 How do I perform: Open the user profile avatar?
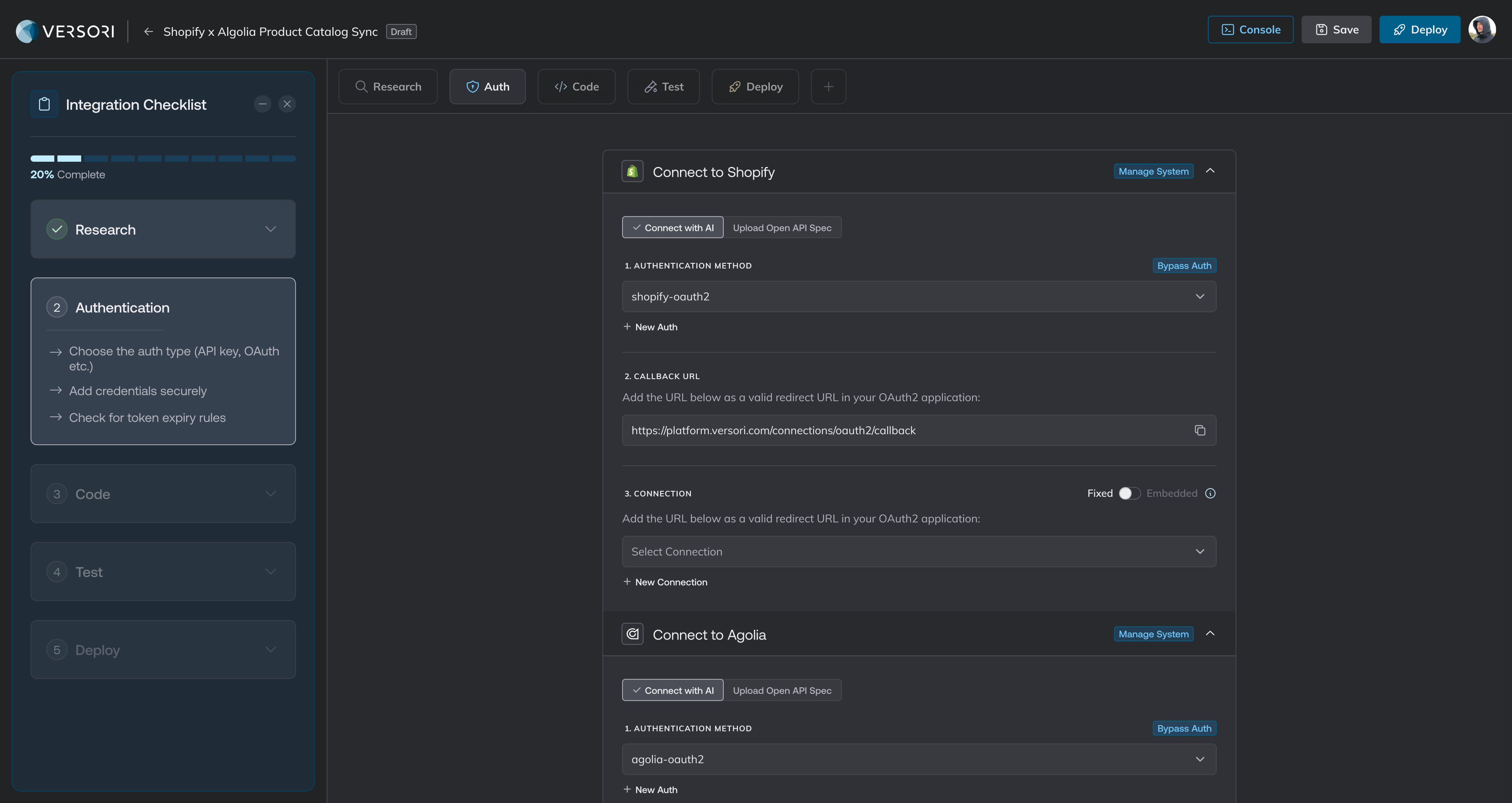tap(1482, 30)
